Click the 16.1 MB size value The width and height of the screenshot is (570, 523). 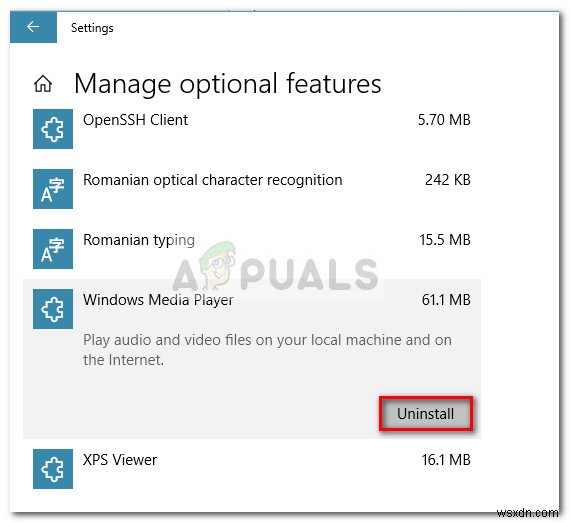[x=446, y=460]
